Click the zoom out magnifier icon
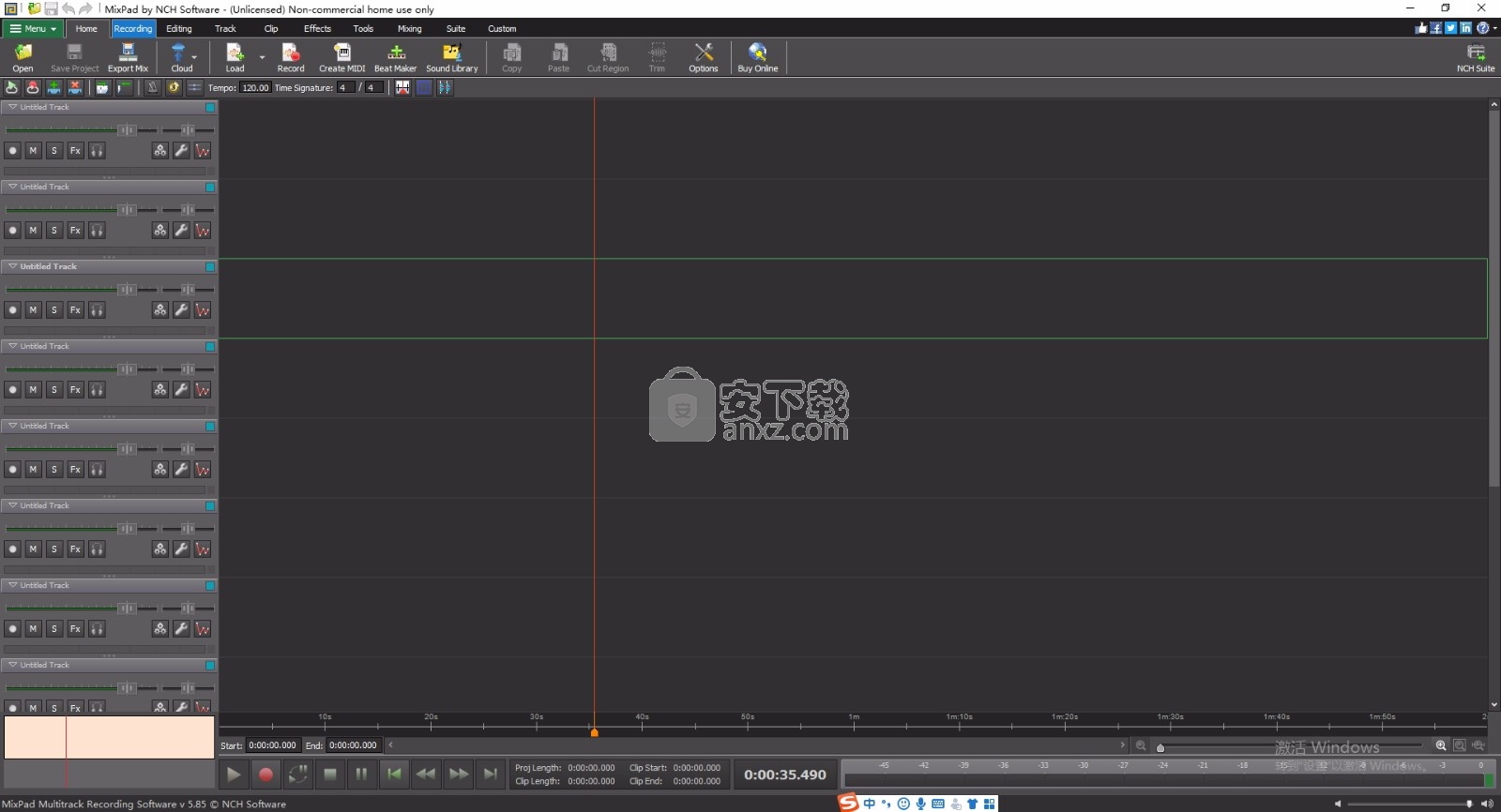The width and height of the screenshot is (1501, 812). [1141, 745]
